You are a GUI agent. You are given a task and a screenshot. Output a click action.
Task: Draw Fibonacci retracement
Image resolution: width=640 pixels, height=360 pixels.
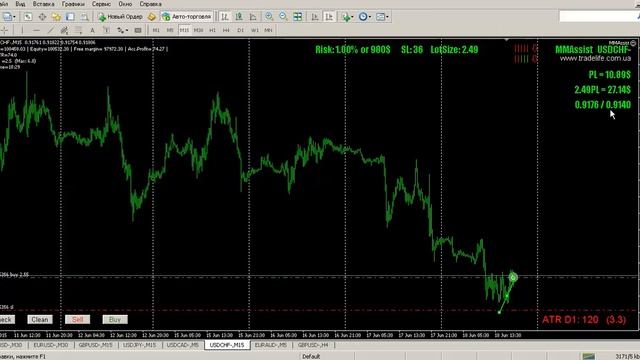click(78, 30)
